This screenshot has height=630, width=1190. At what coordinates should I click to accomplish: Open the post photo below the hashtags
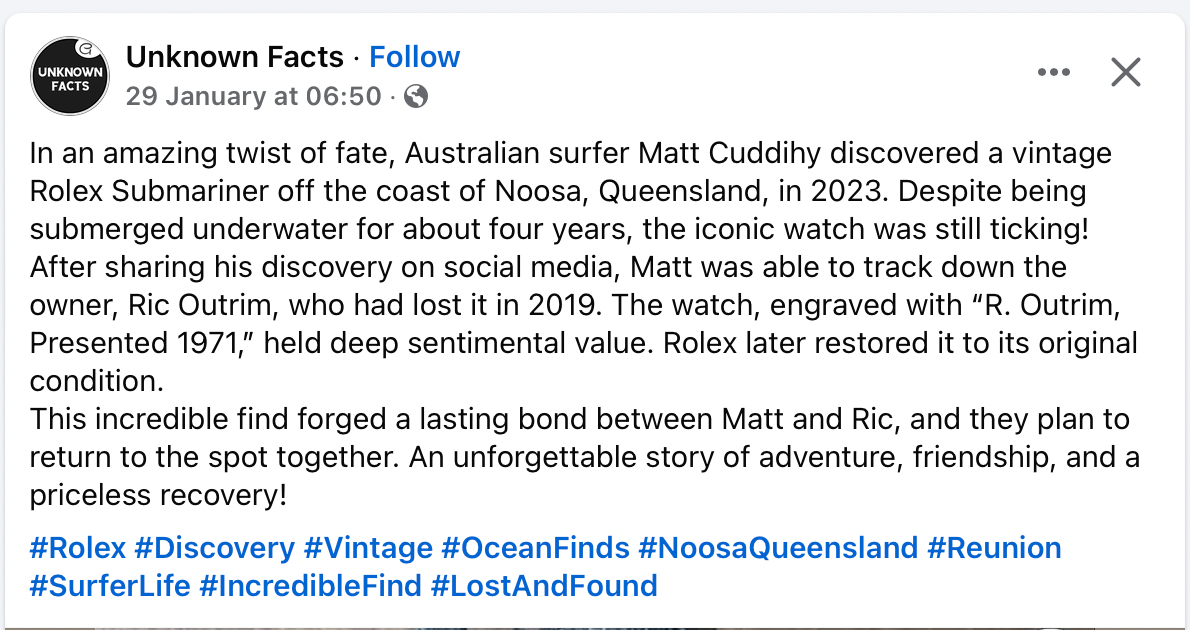coord(595,626)
